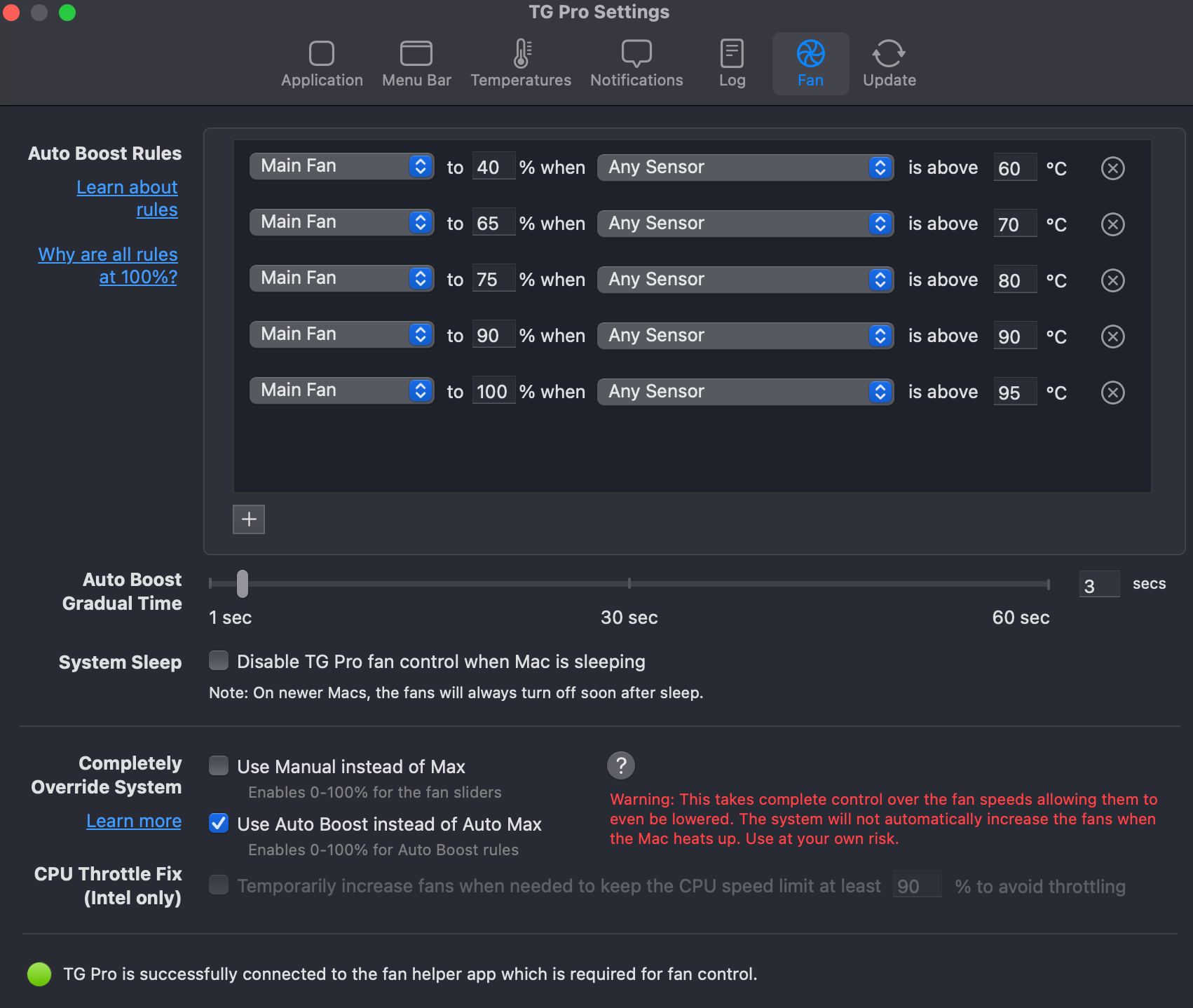Click the fan percent field showing 65

click(x=493, y=223)
